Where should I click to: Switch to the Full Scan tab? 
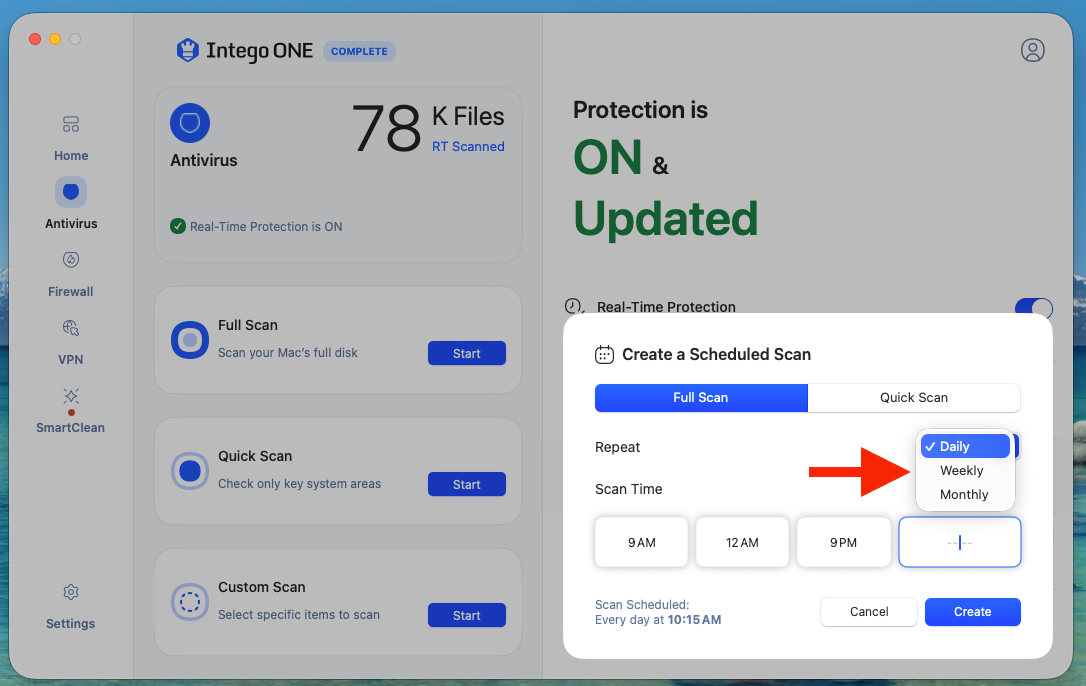click(701, 398)
